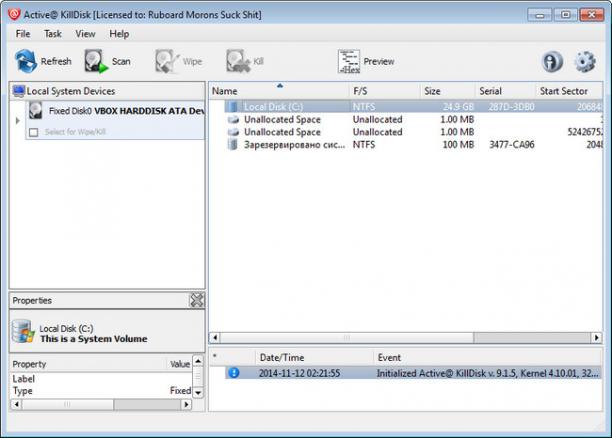The width and height of the screenshot is (612, 438).
Task: Click the Зарезервировано volume icon
Action: (233, 144)
